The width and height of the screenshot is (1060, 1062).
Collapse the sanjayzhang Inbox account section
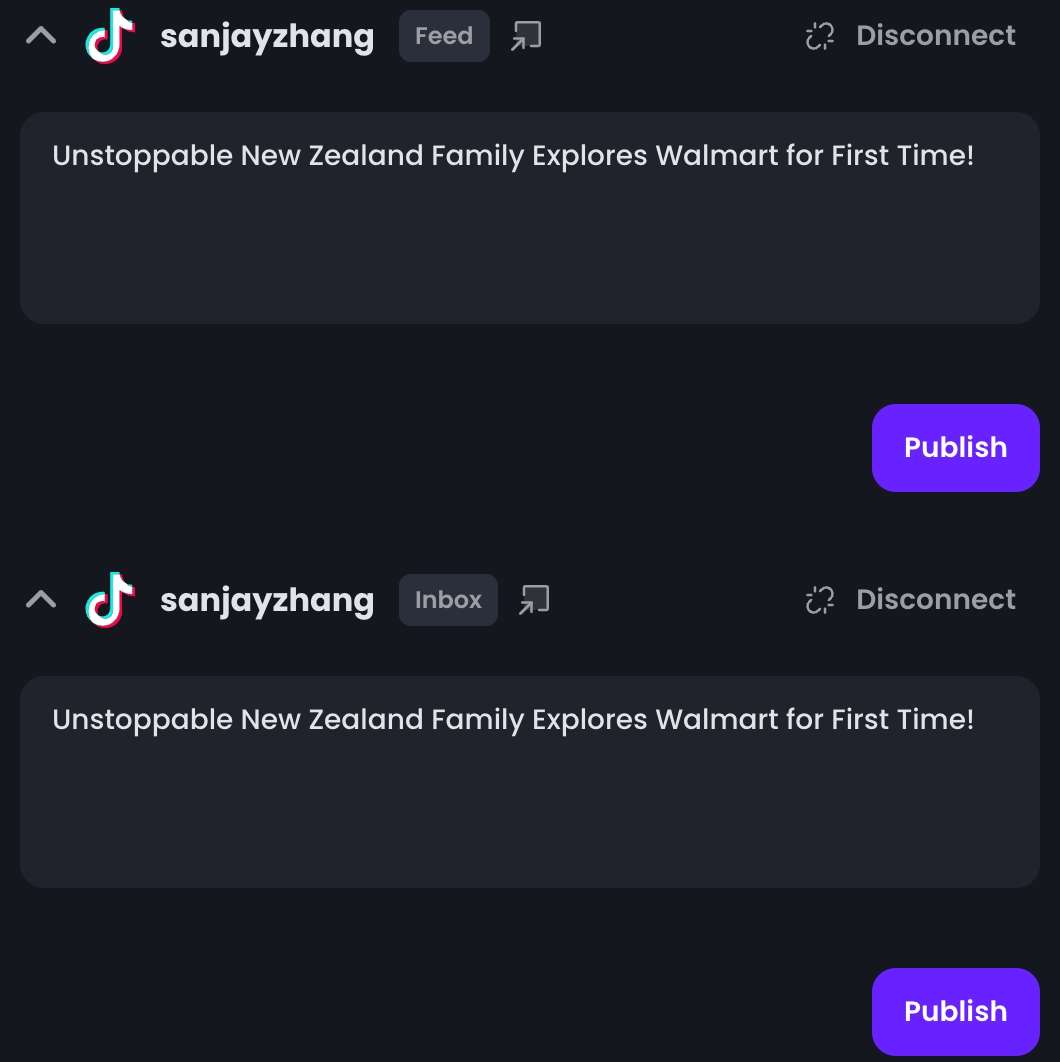coord(41,600)
